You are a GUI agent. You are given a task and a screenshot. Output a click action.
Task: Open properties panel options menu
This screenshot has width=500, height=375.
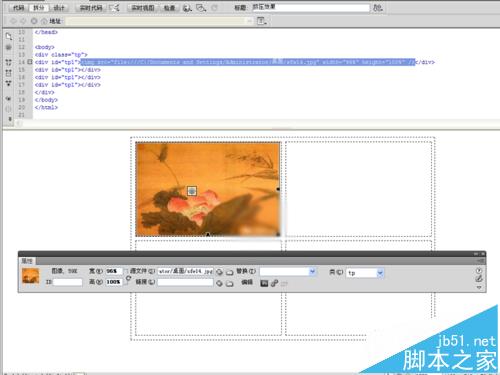480,261
